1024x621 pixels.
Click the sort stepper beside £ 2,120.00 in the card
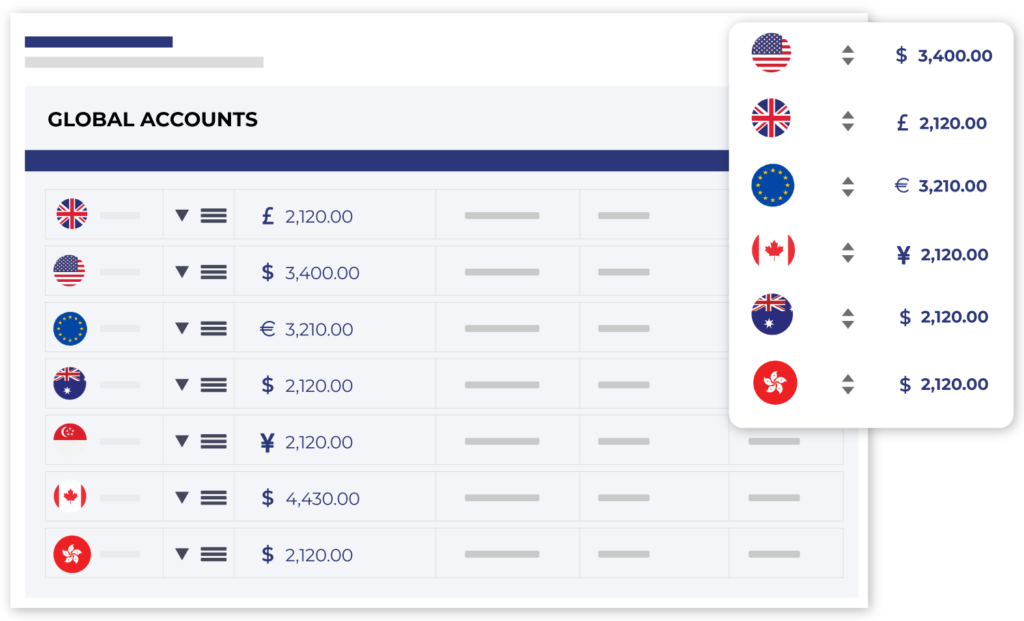pos(848,122)
